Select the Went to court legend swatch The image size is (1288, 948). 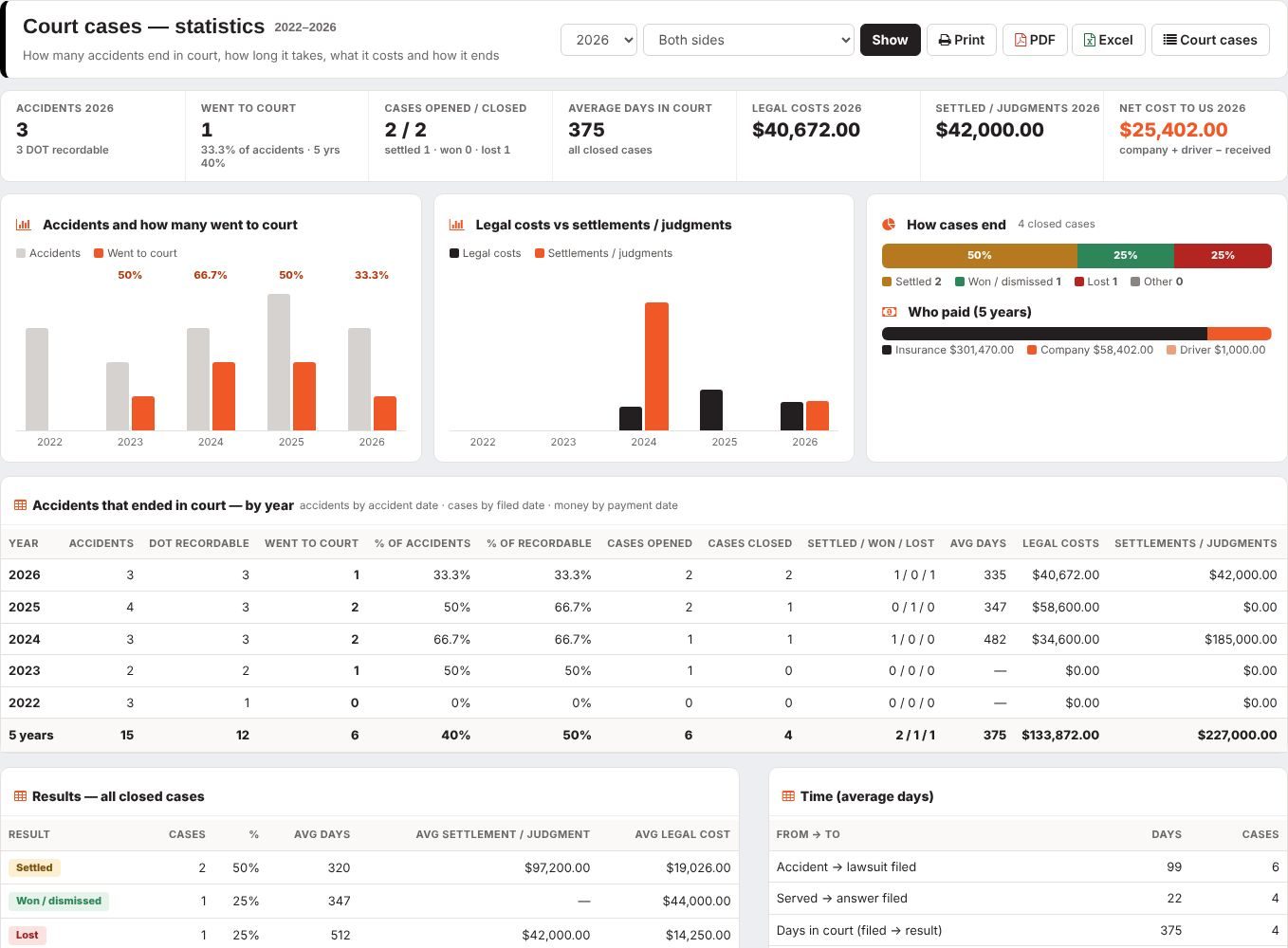(x=99, y=253)
